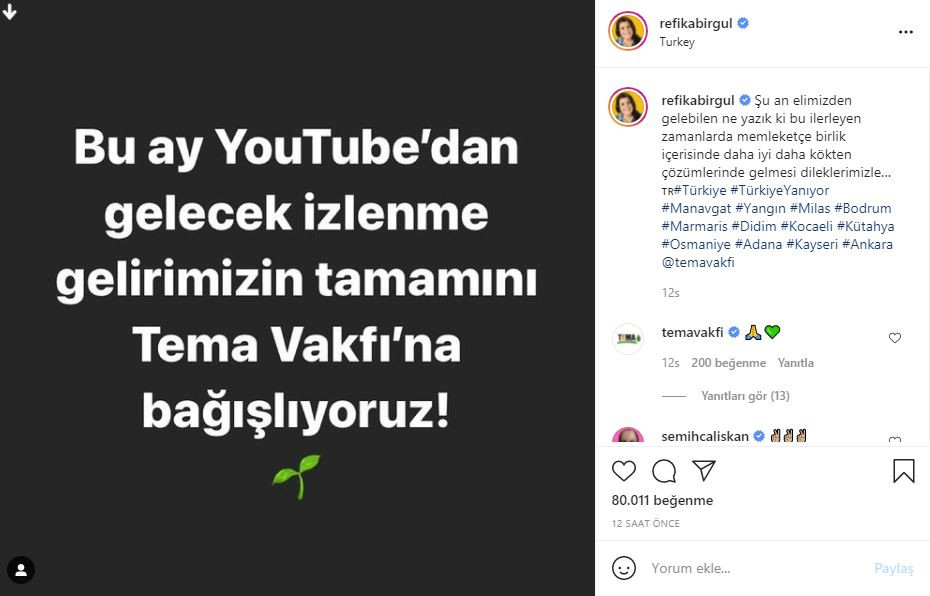View the 80.011 beğenme likes list
Viewport: 930px width, 596px height.
point(662,500)
